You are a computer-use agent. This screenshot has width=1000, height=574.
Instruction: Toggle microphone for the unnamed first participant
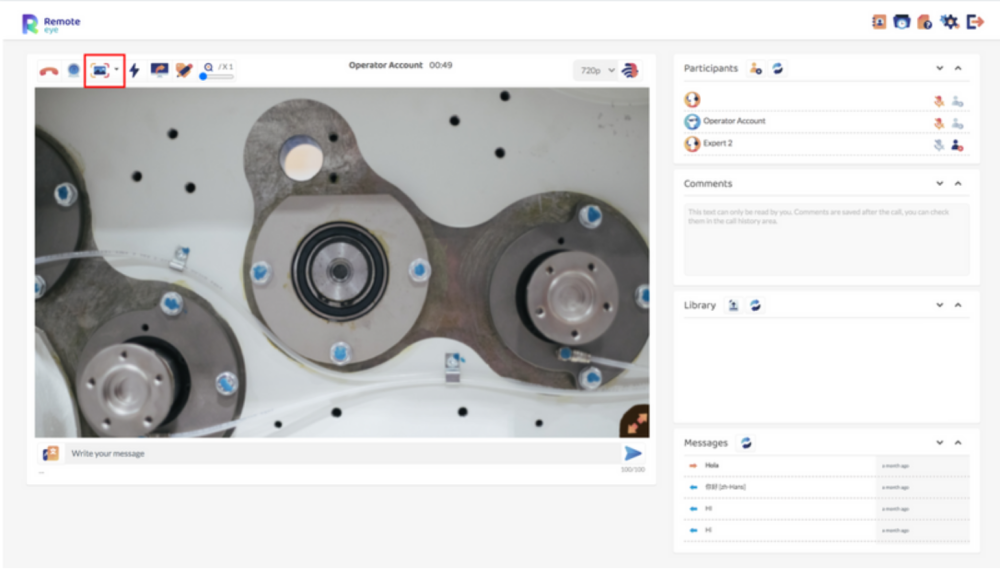click(939, 101)
